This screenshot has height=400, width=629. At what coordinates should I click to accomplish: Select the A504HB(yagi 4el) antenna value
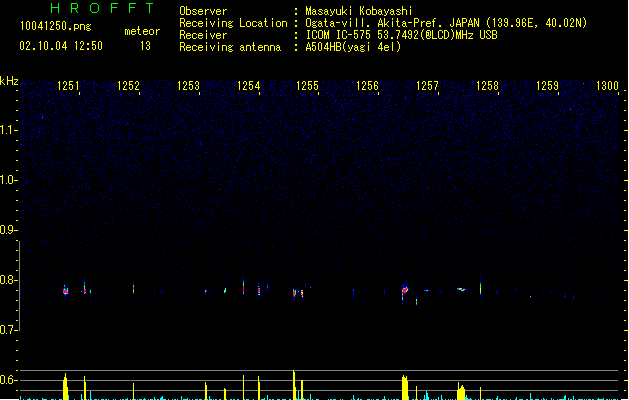click(x=353, y=47)
